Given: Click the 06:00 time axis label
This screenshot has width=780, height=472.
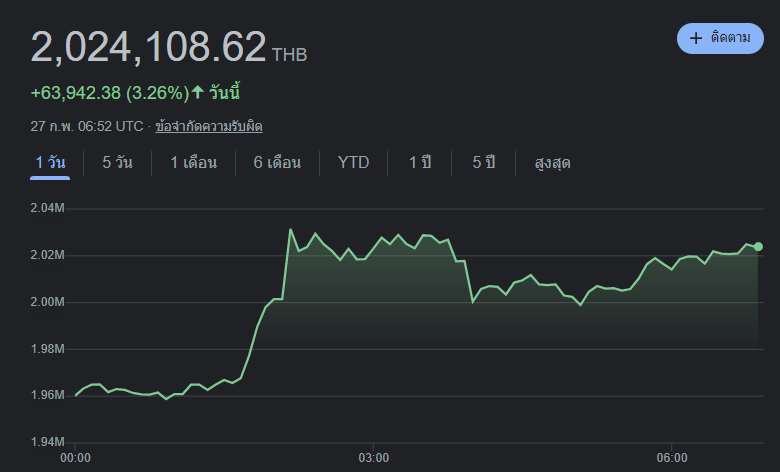Looking at the screenshot, I should coord(672,458).
